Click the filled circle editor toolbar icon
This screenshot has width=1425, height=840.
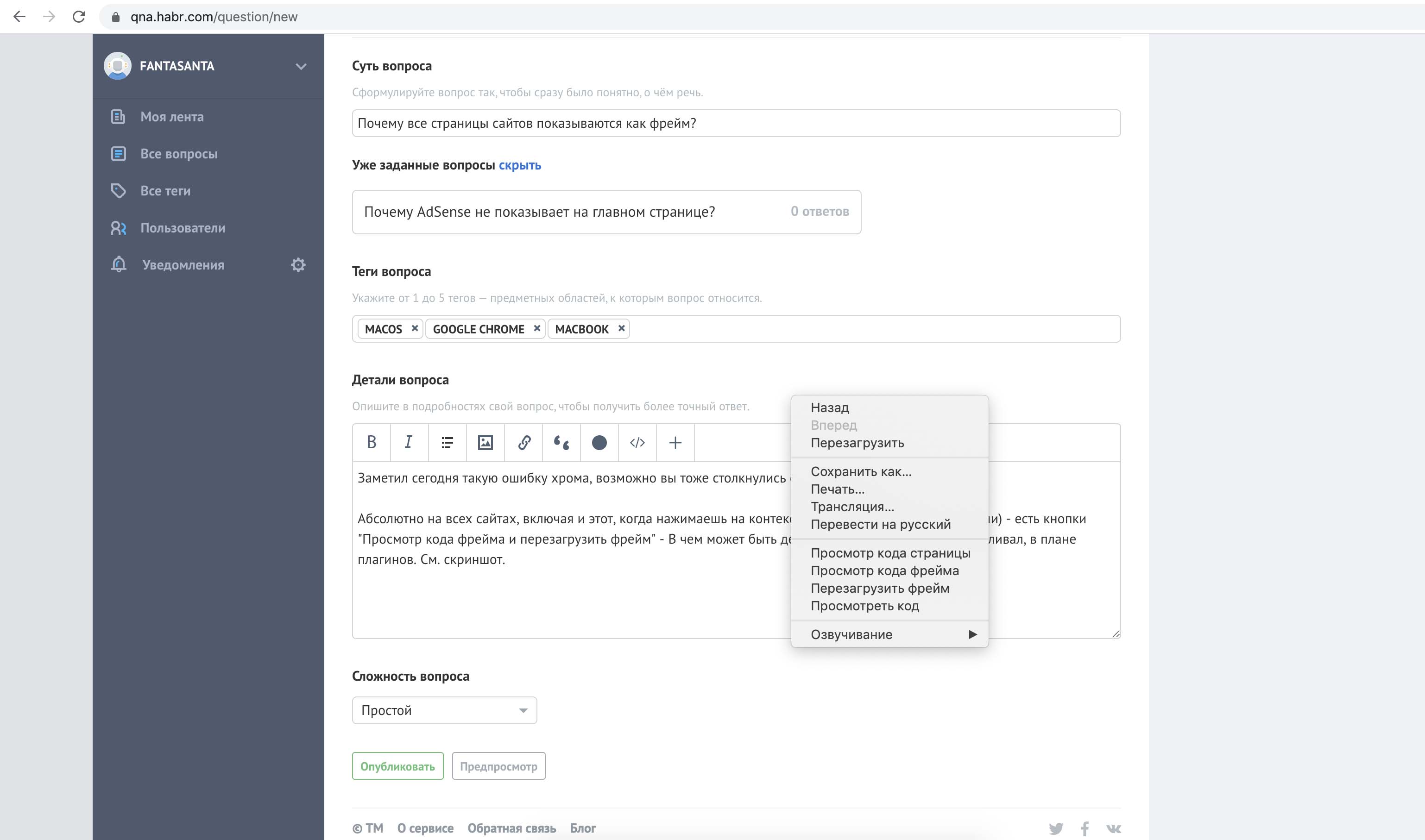coord(599,443)
